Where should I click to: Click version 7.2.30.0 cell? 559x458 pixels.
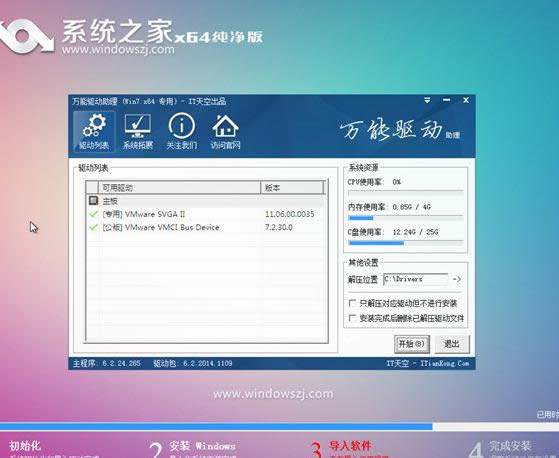pyautogui.click(x=279, y=227)
